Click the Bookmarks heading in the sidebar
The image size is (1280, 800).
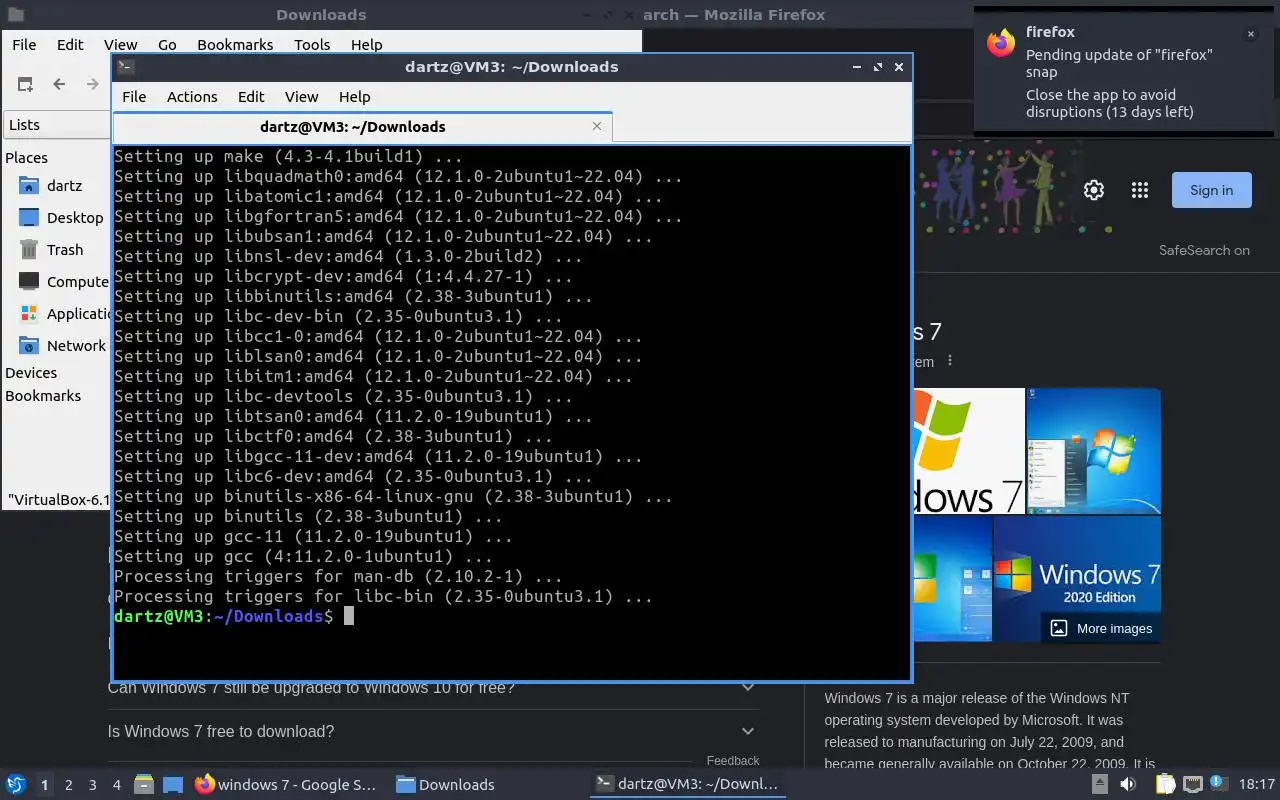tap(43, 396)
